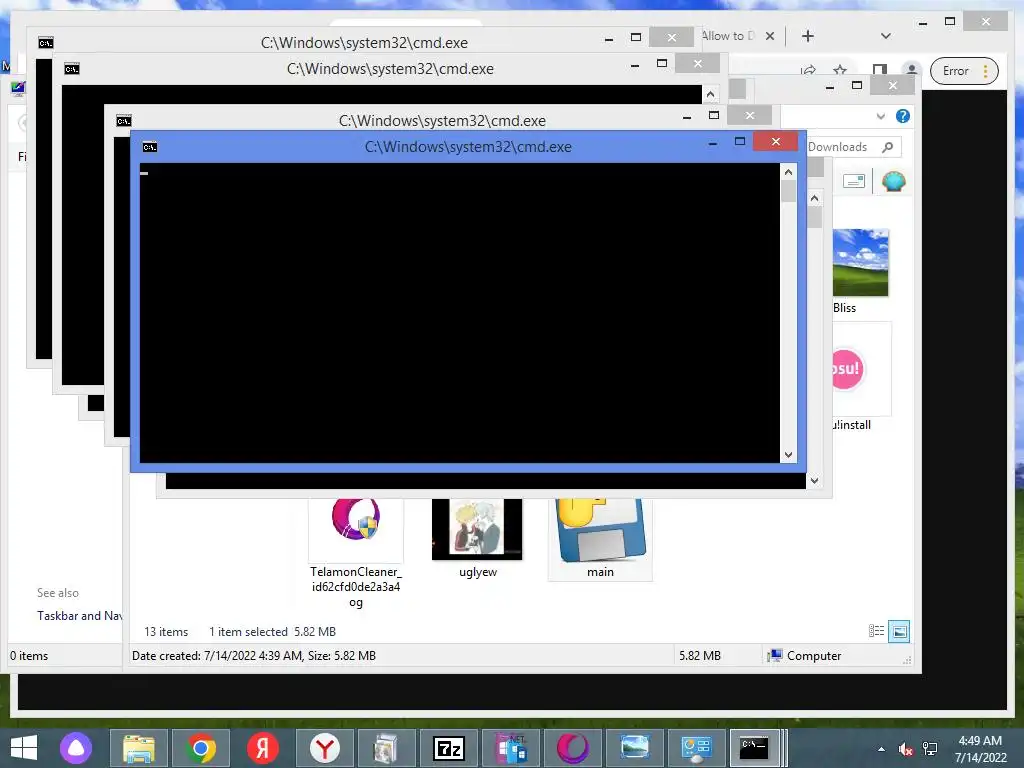Screen dimensions: 1024x768
Task: Close the Chrome tab 'Allow to D'
Action: pos(770,36)
